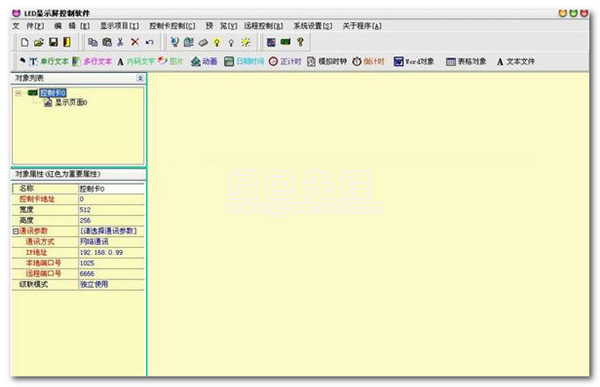Click the New file icon

coord(24,42)
